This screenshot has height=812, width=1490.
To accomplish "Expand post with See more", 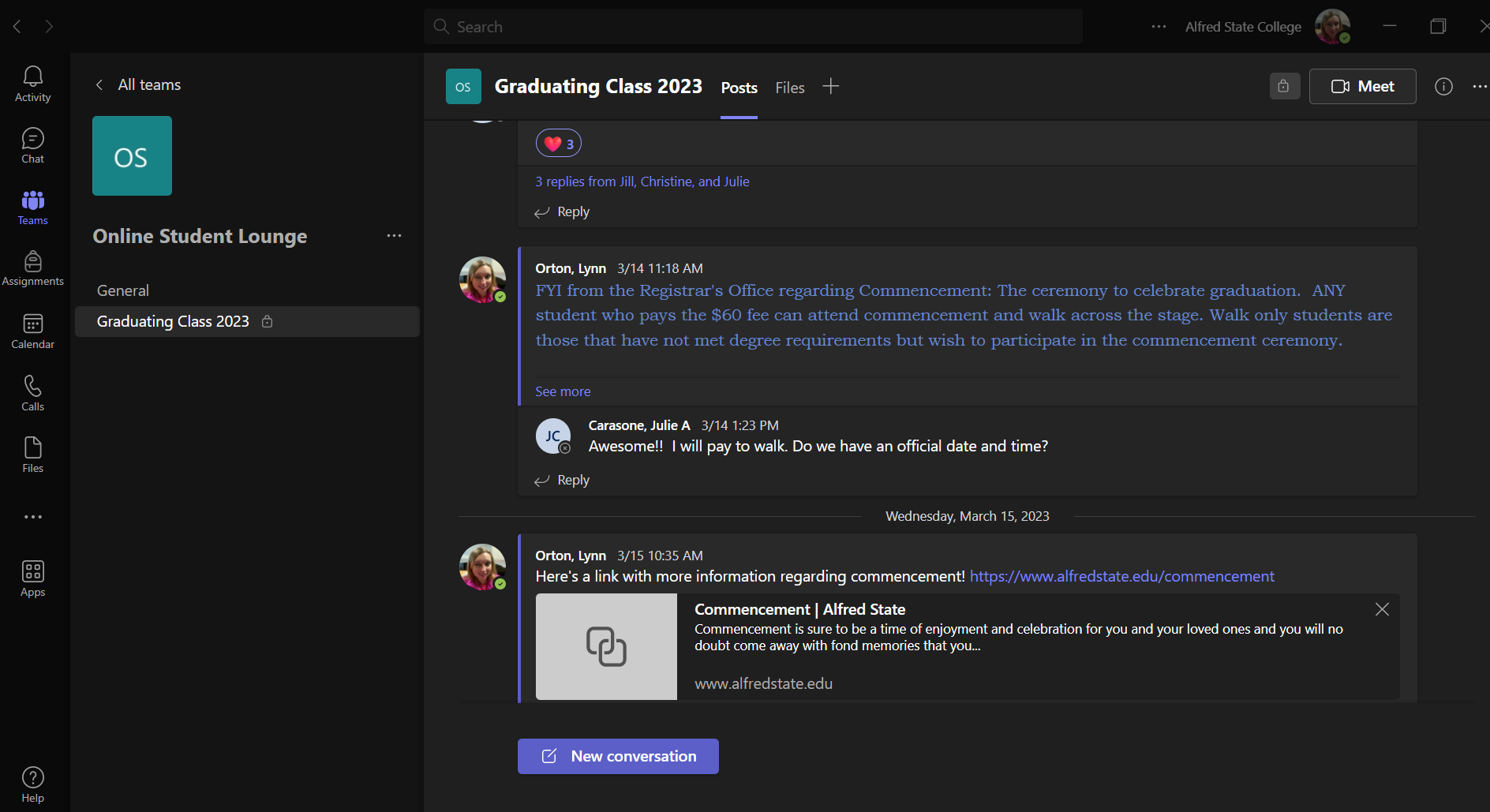I will tap(563, 391).
